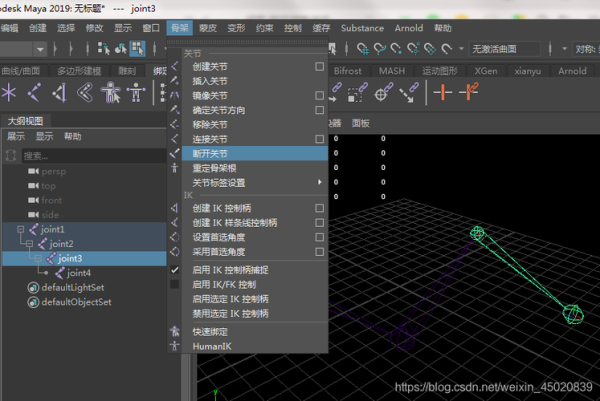The width and height of the screenshot is (600, 401).
Task: Open the viewport 面板 menu
Action: [360, 123]
